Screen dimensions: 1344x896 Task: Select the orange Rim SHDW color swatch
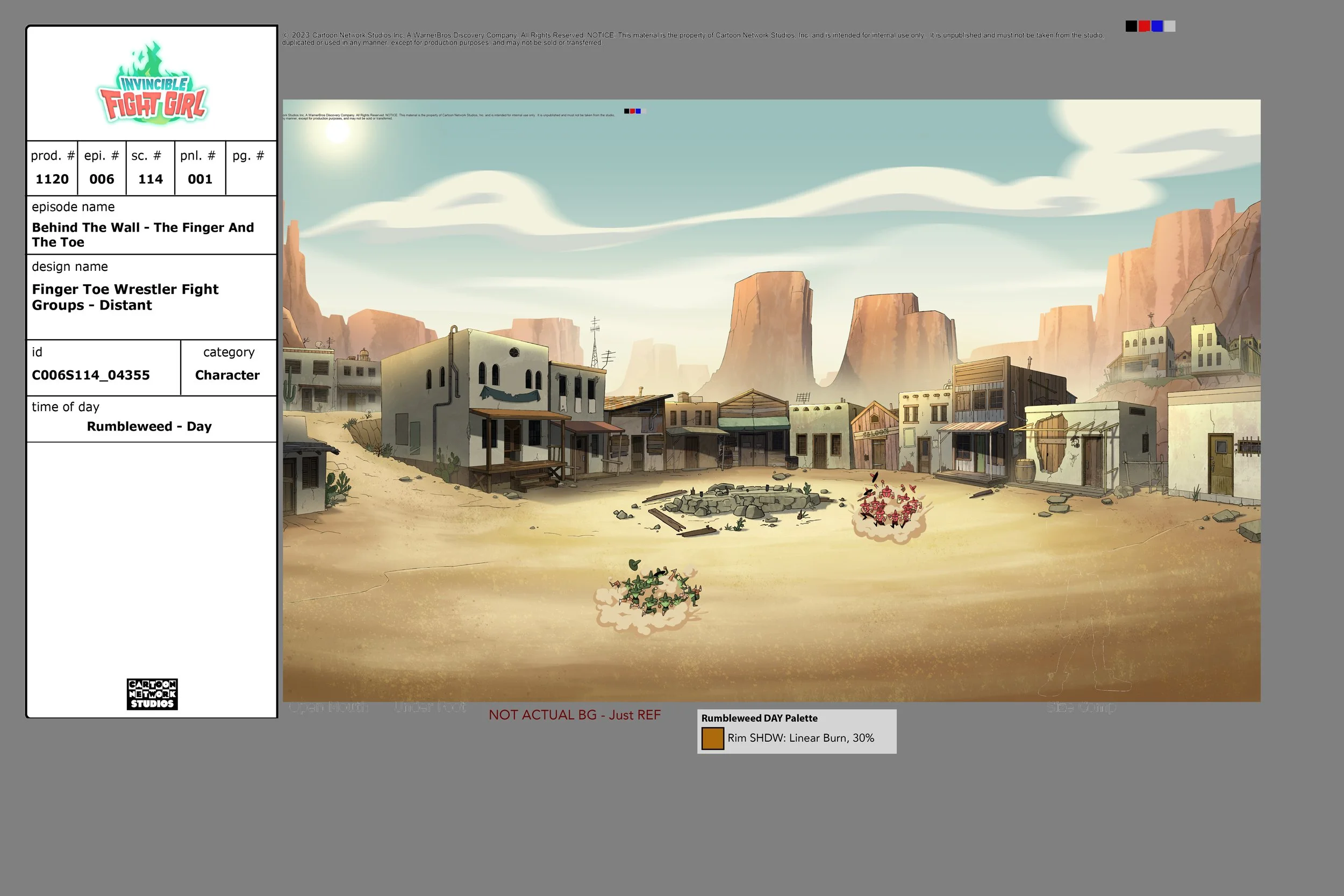pos(712,739)
